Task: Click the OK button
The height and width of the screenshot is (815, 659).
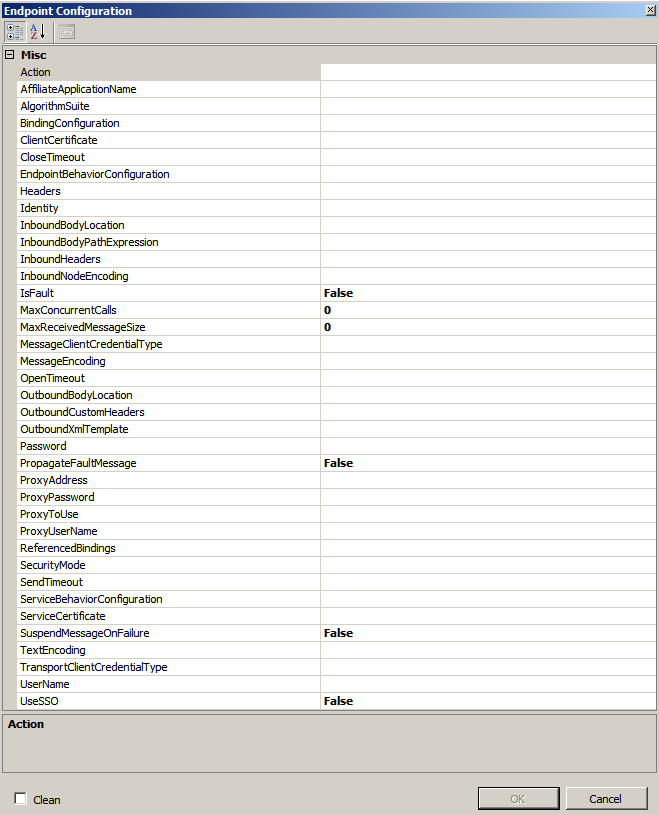Action: tap(518, 798)
